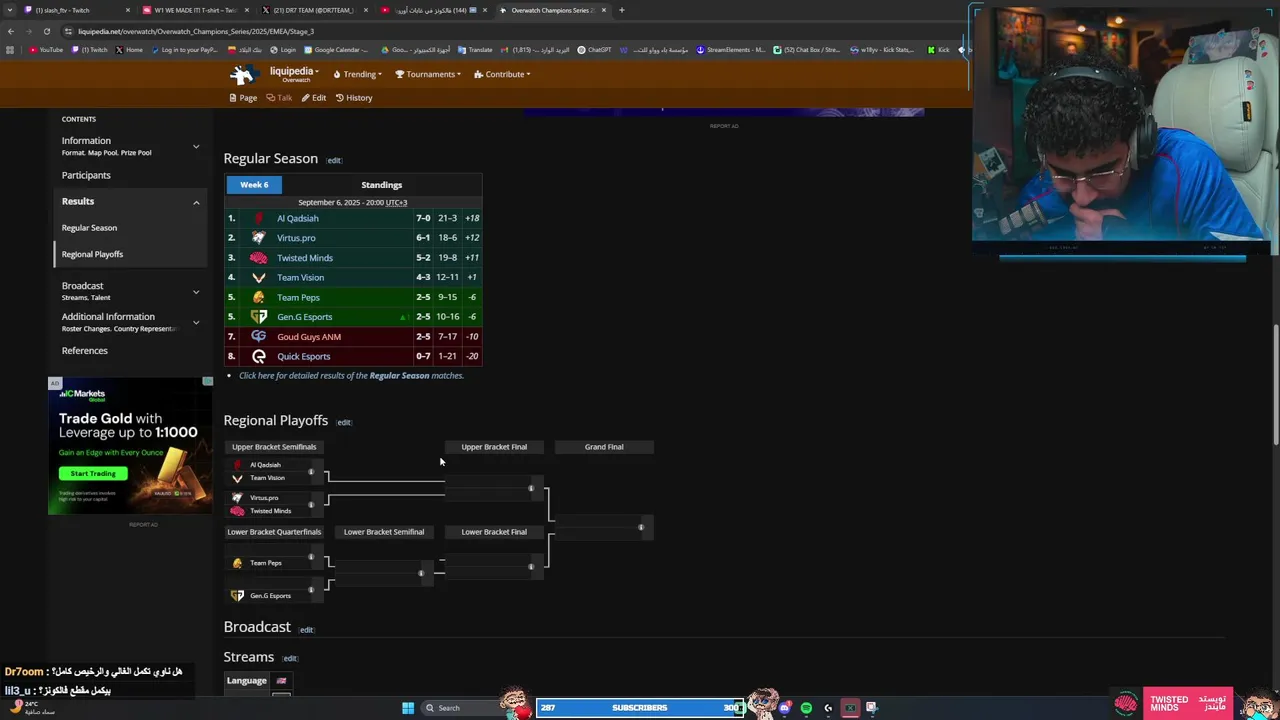
Task: Reload the page
Action: click(46, 31)
